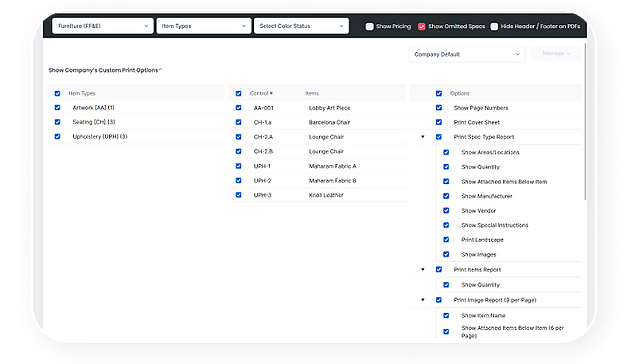Uncheck Show Quantity under Items Report
The image size is (639, 364).
[446, 285]
